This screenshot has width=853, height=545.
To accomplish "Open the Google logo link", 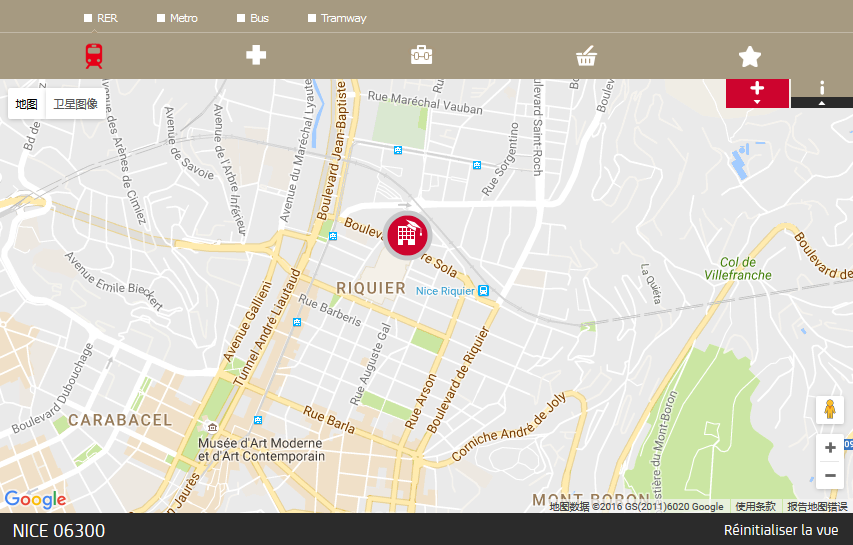I will click(35, 499).
